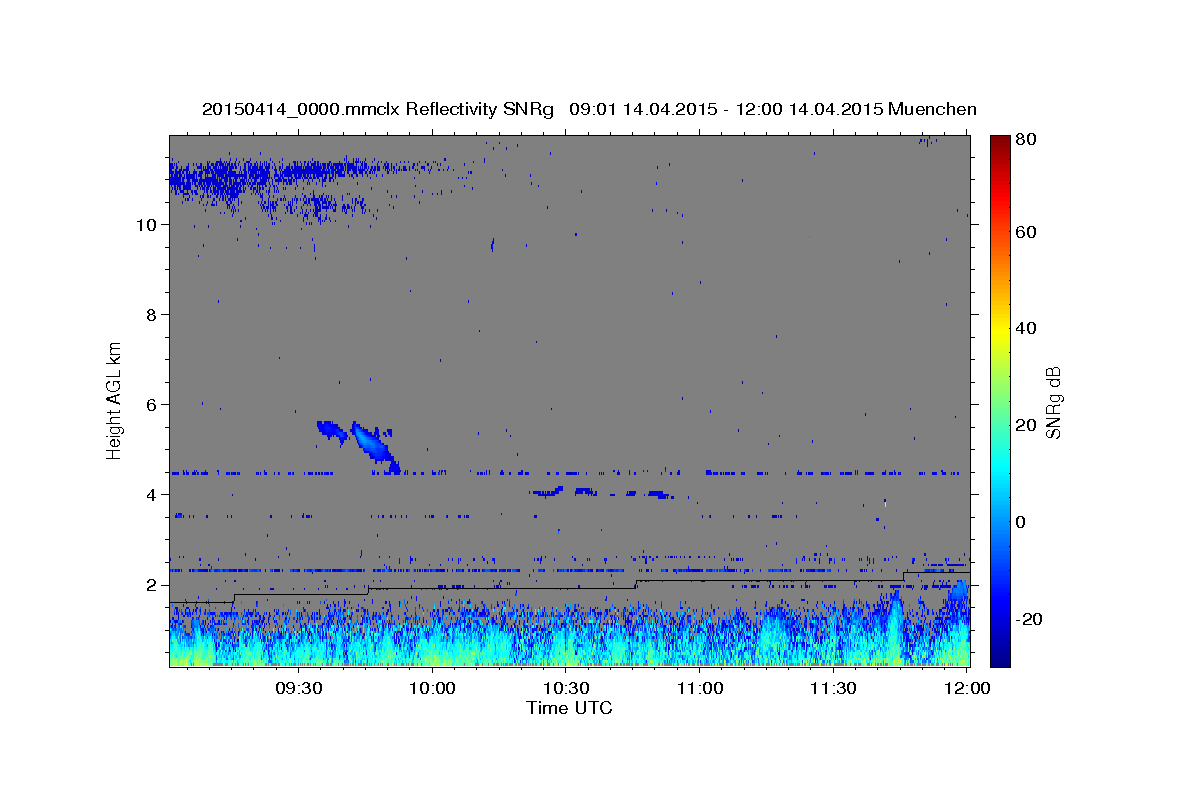Click the 'SNRg dB' colorbar label
The width and height of the screenshot is (1200, 800).
coord(1053,402)
